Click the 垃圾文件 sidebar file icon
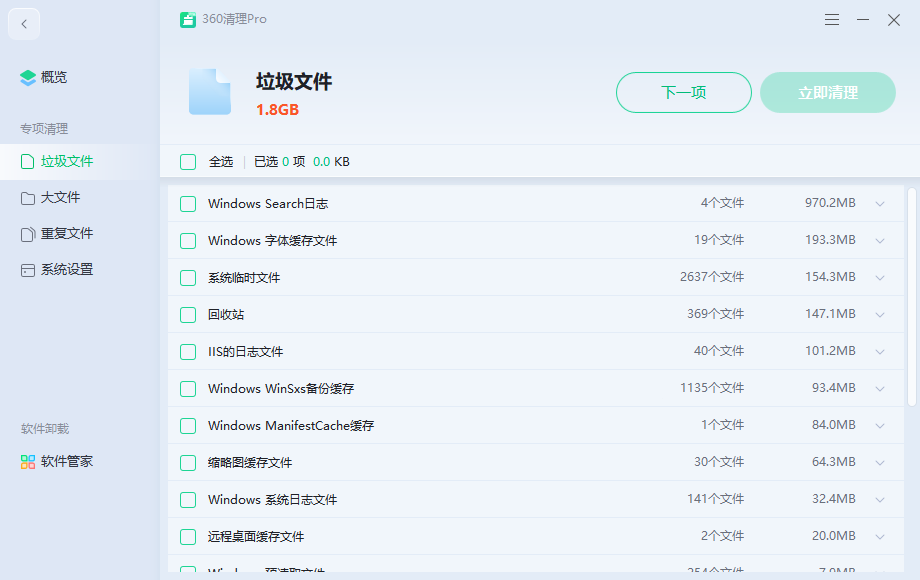920x580 pixels. click(28, 161)
